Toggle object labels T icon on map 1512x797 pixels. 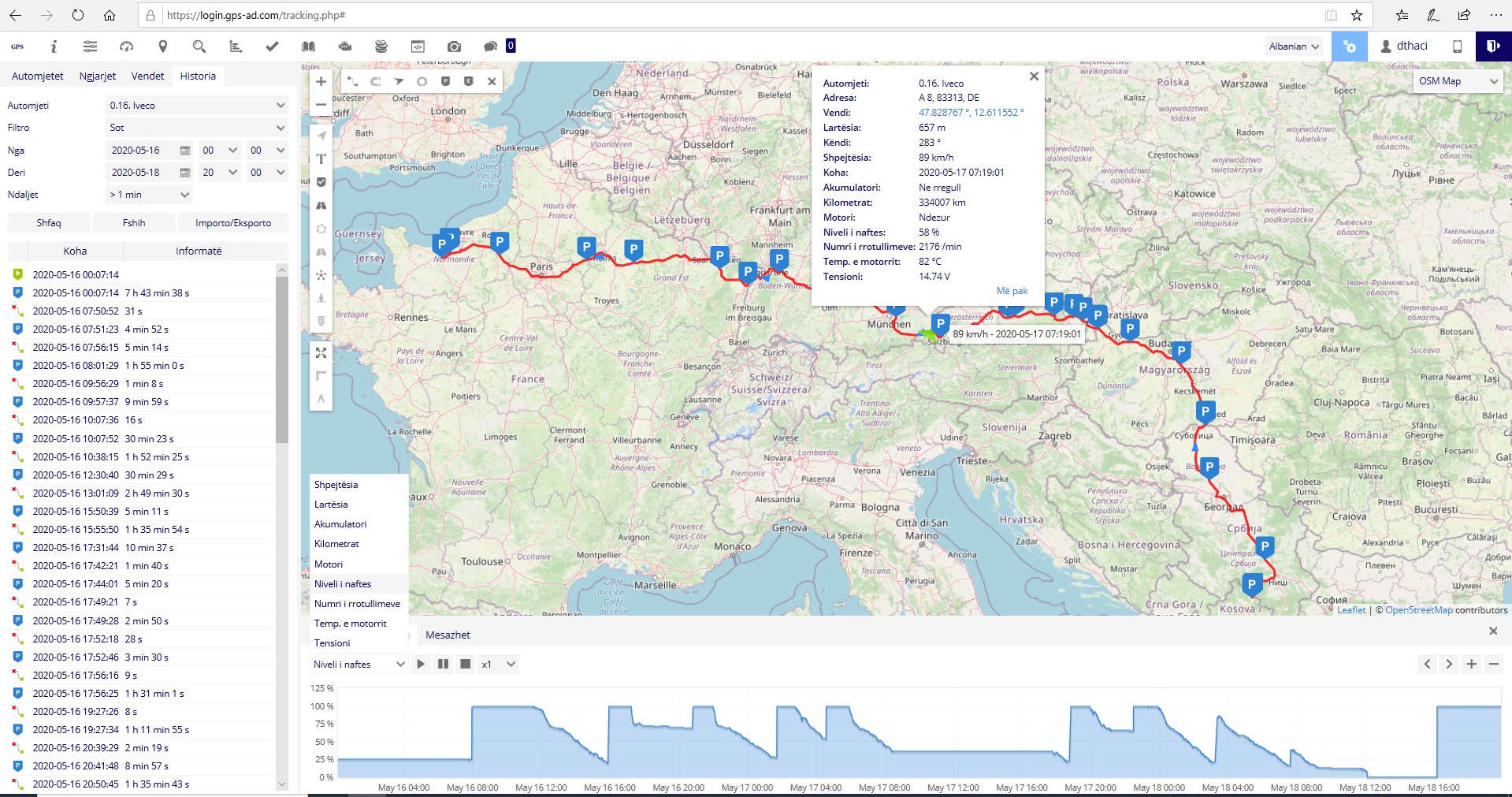321,159
